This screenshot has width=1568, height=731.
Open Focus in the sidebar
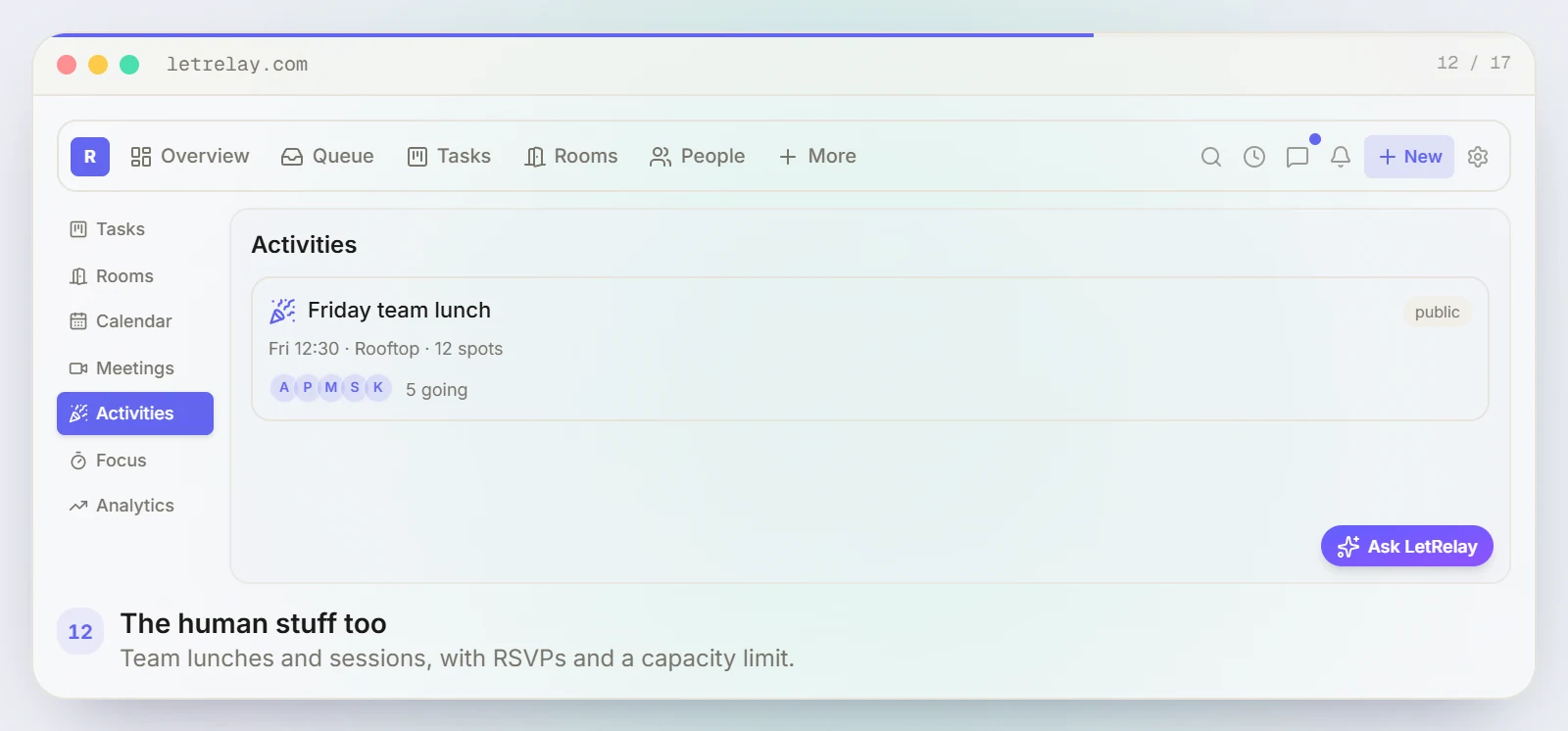point(135,461)
